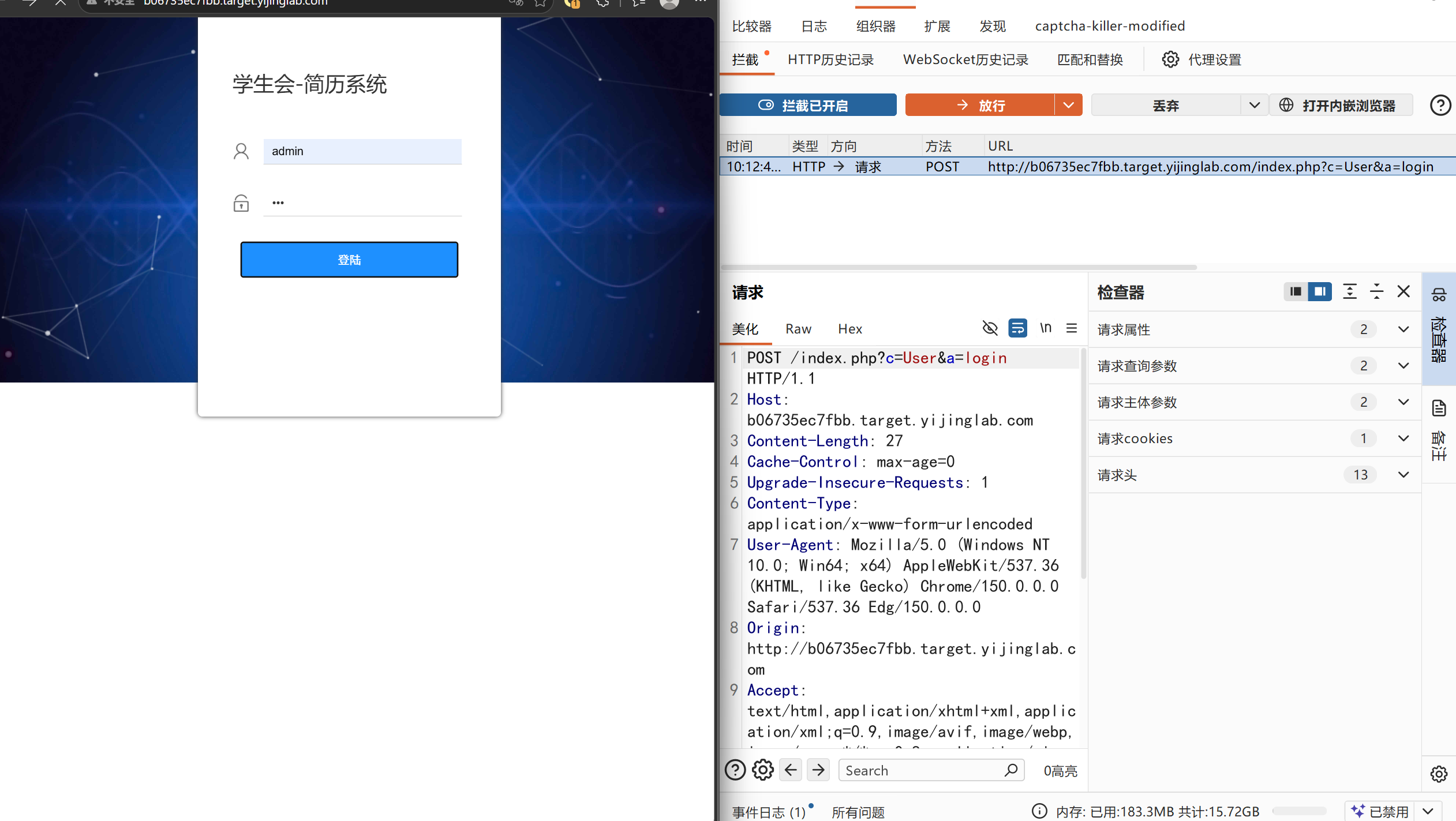Open the search settings gear at bottom

pos(763,770)
